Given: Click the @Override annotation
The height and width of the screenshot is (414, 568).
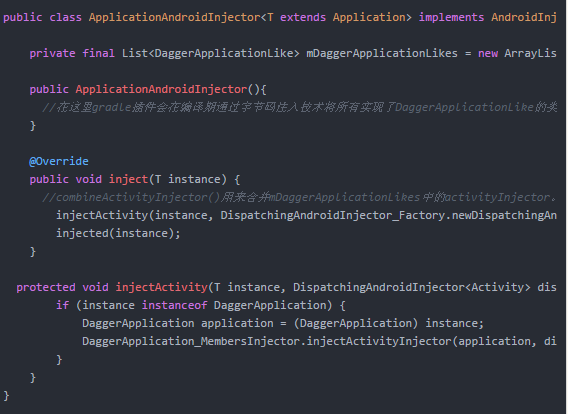Looking at the screenshot, I should [59, 161].
